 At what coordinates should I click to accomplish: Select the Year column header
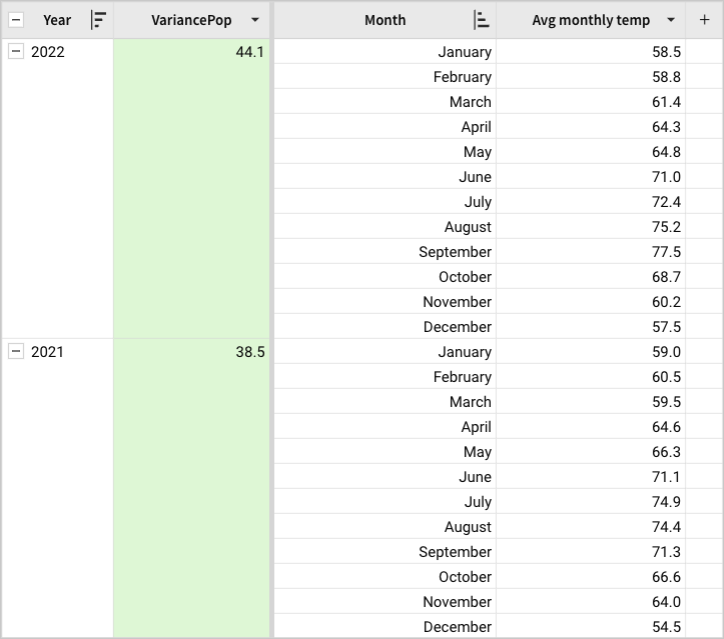57,20
